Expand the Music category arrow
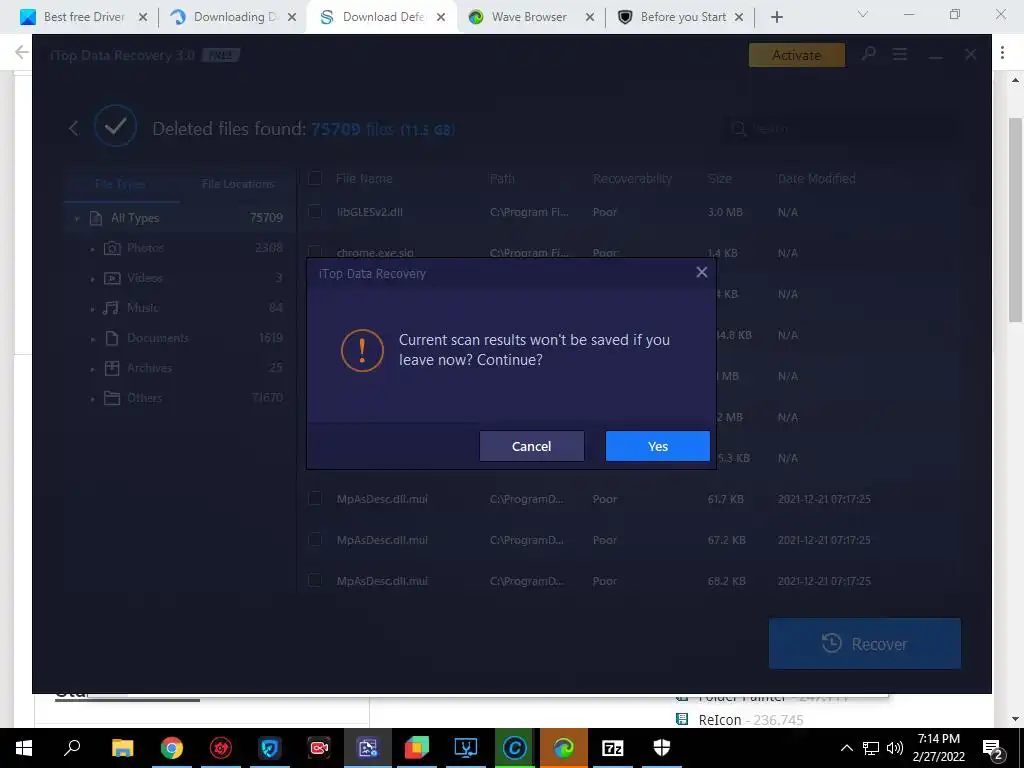Viewport: 1024px width, 768px height. pyautogui.click(x=93, y=309)
